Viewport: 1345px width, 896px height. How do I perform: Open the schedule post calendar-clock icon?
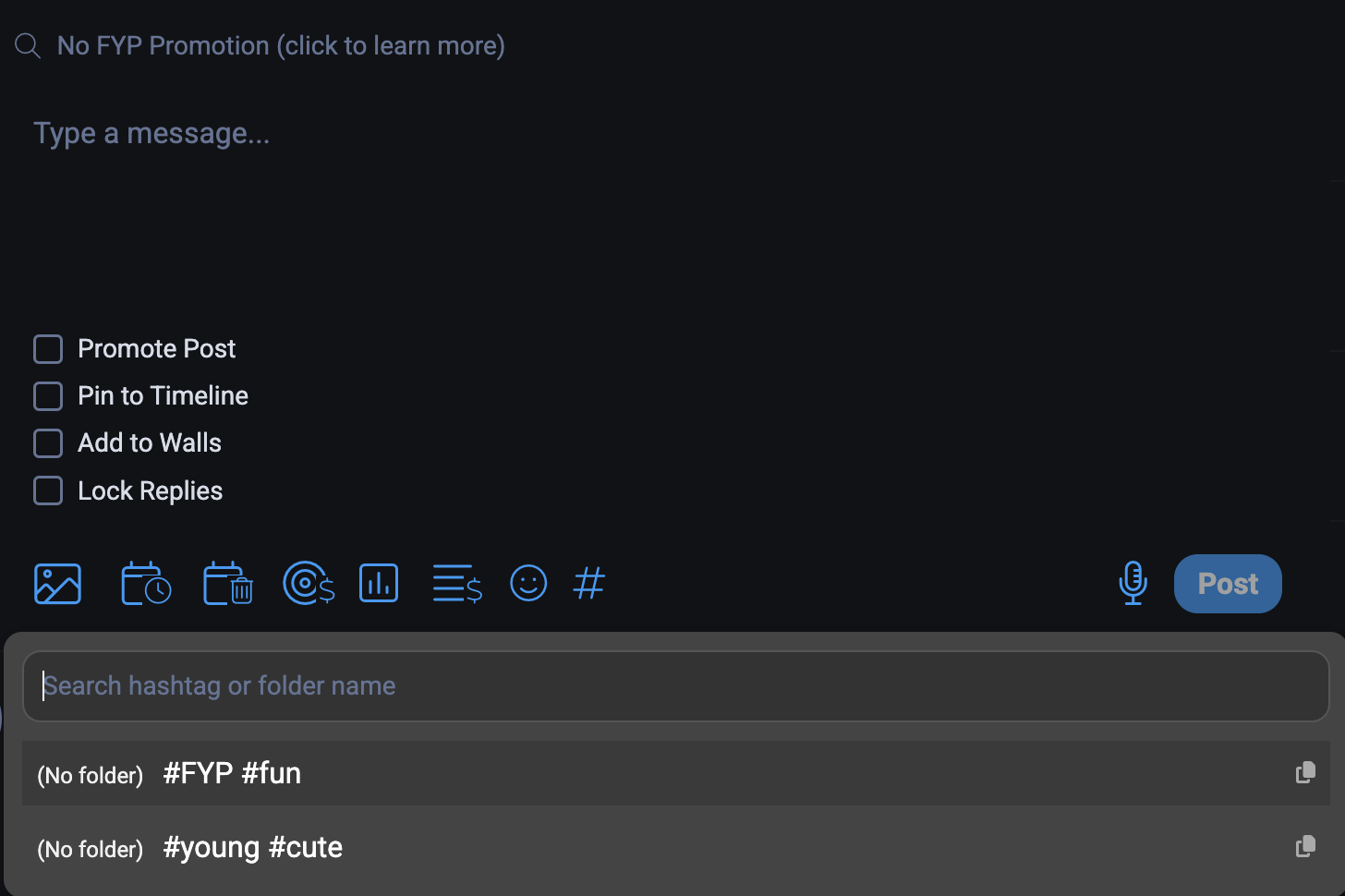tap(145, 584)
